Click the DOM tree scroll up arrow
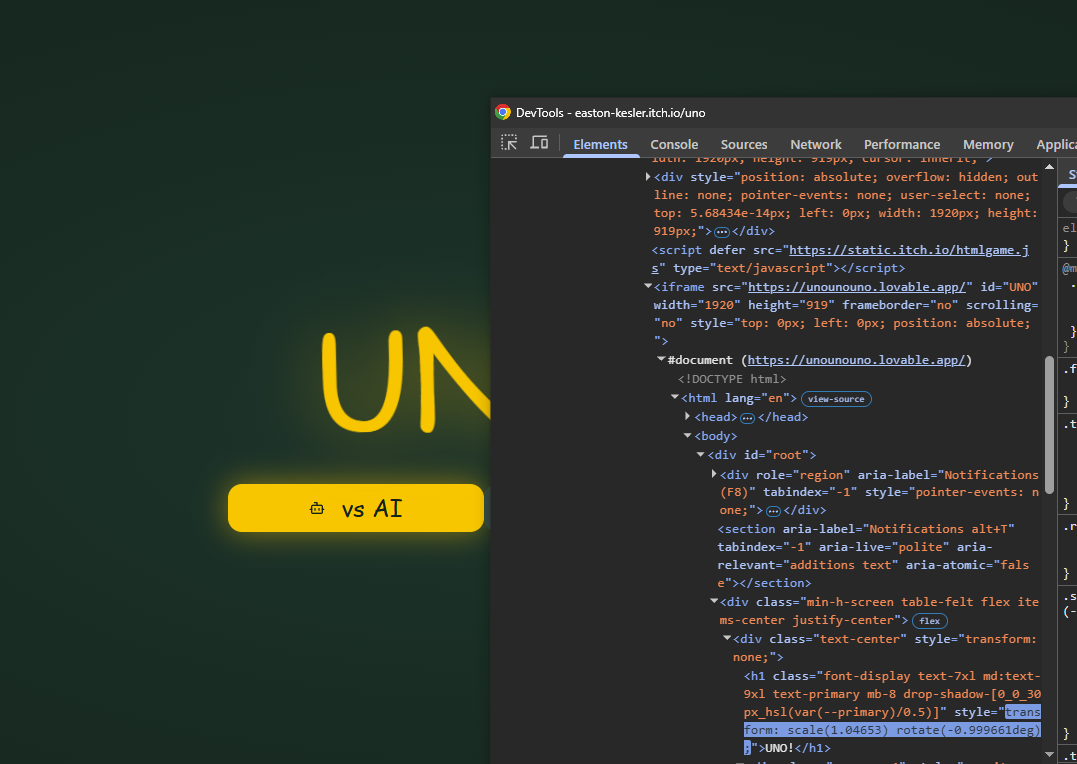Screen dimensions: 1077x764 coord(1049,166)
